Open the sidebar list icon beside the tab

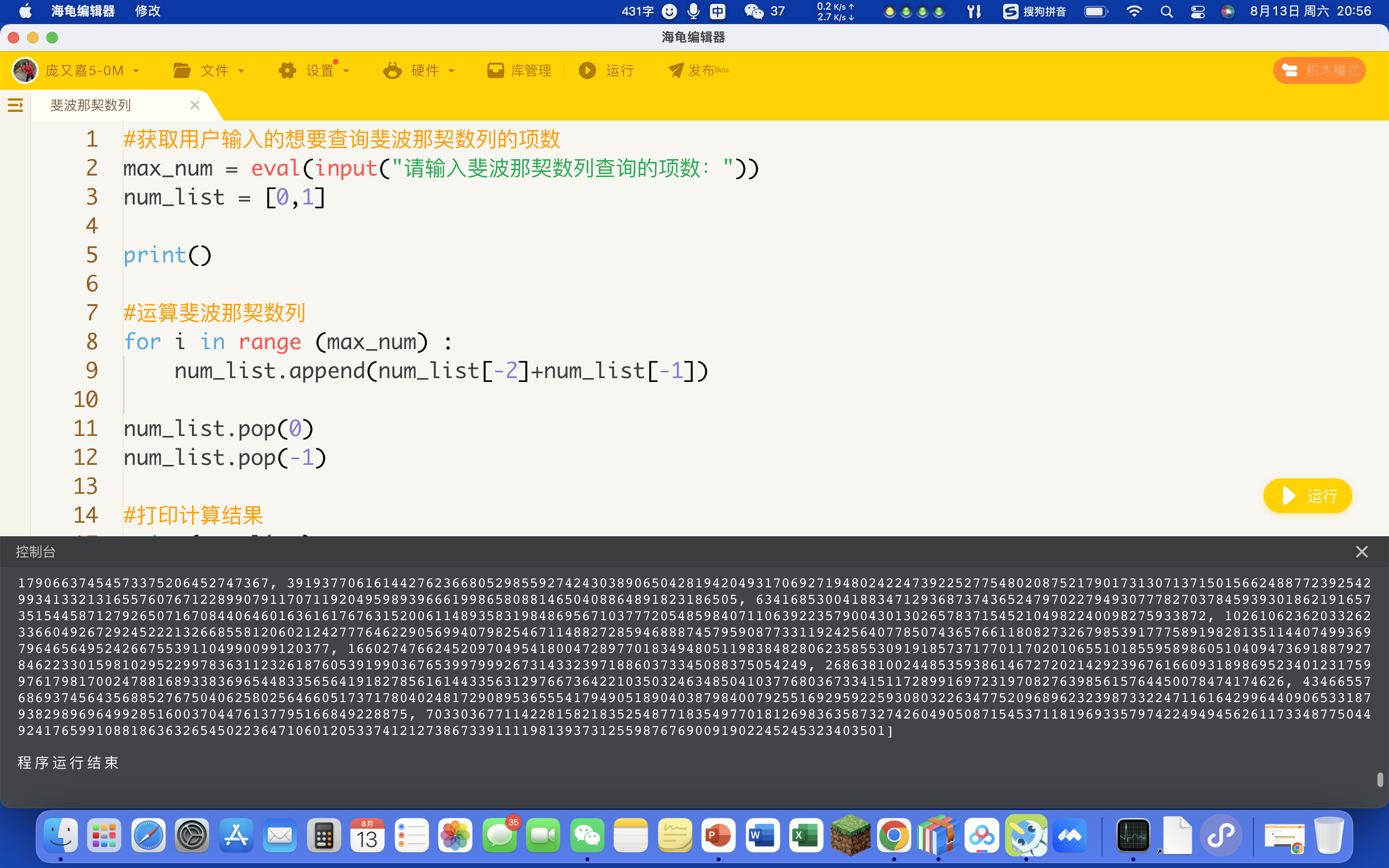(x=15, y=105)
